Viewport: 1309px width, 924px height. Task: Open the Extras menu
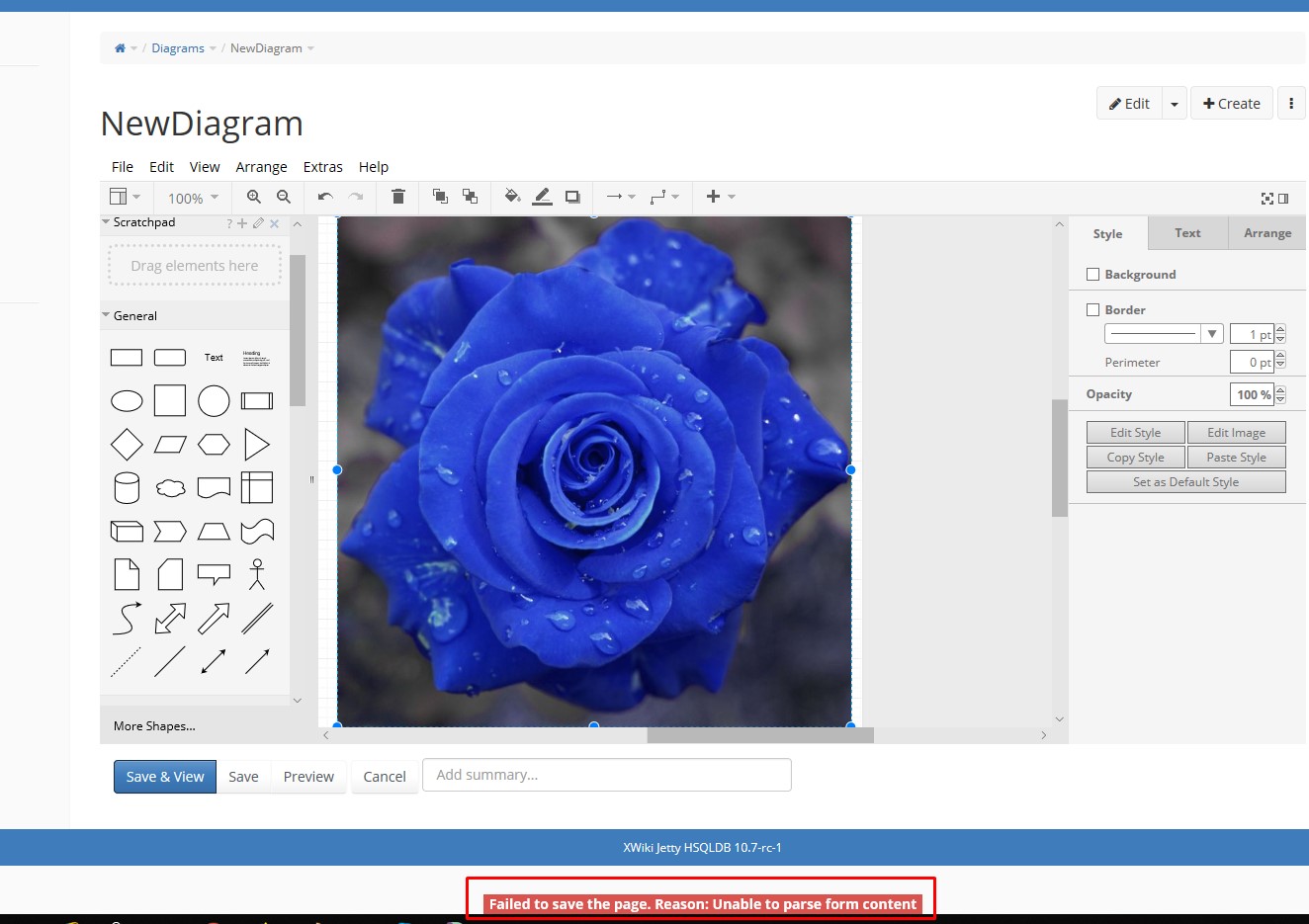tap(322, 167)
